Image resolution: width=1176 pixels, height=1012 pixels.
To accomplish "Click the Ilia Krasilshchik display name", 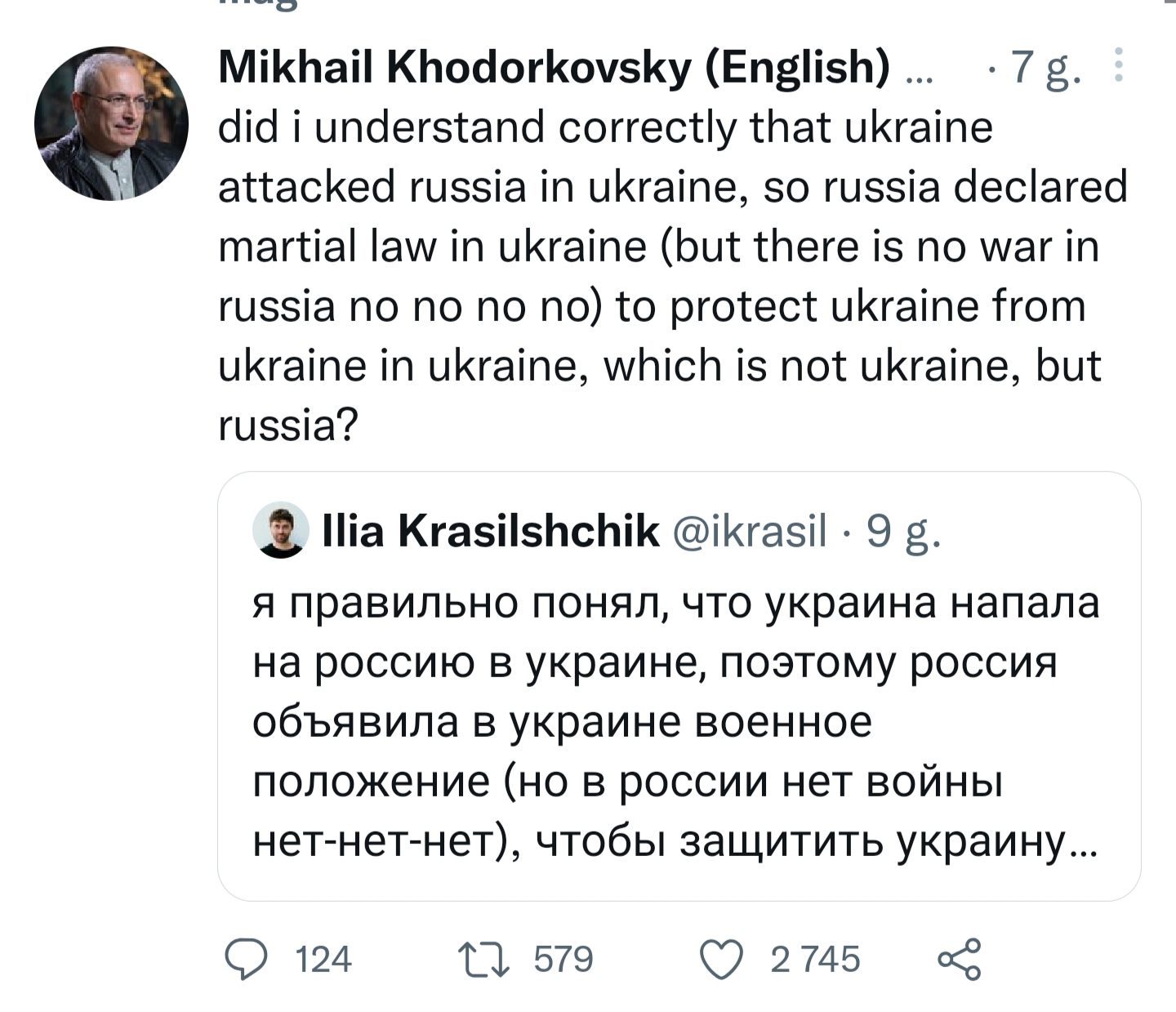I will click(x=492, y=532).
